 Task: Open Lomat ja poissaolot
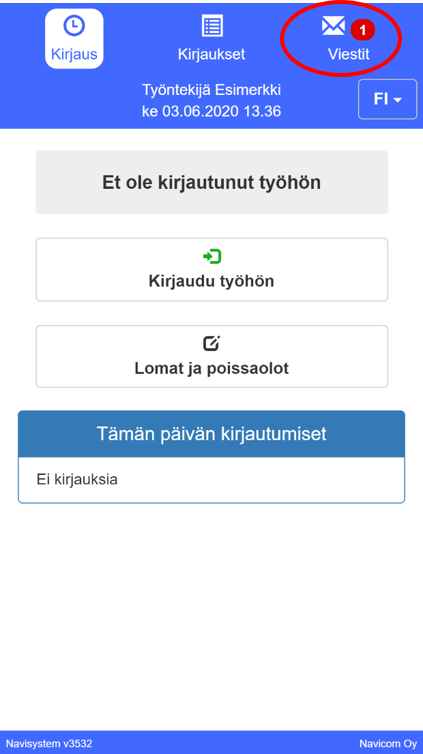(212, 356)
